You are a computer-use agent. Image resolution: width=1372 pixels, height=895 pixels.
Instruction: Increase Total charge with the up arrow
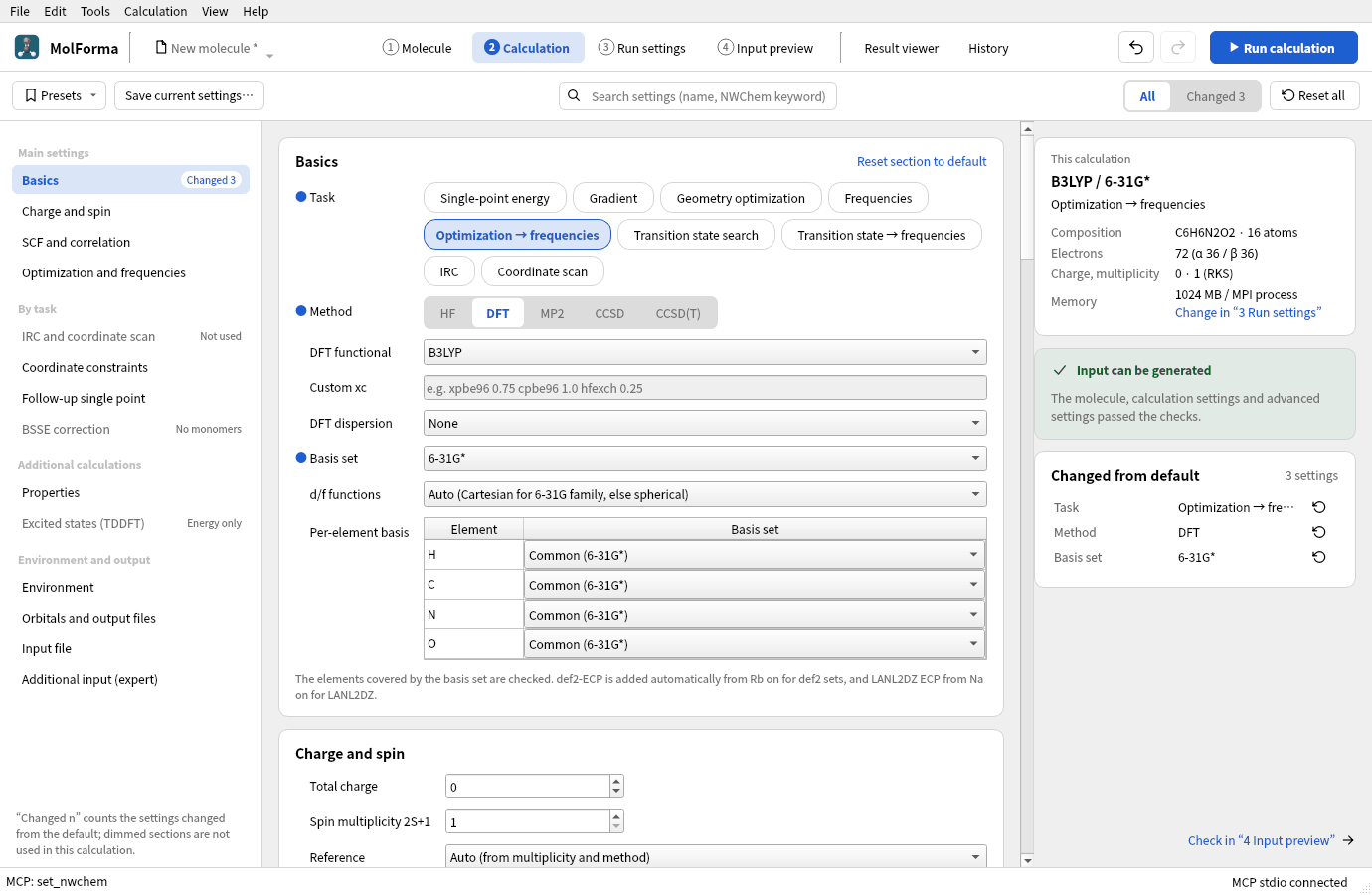[x=616, y=781]
